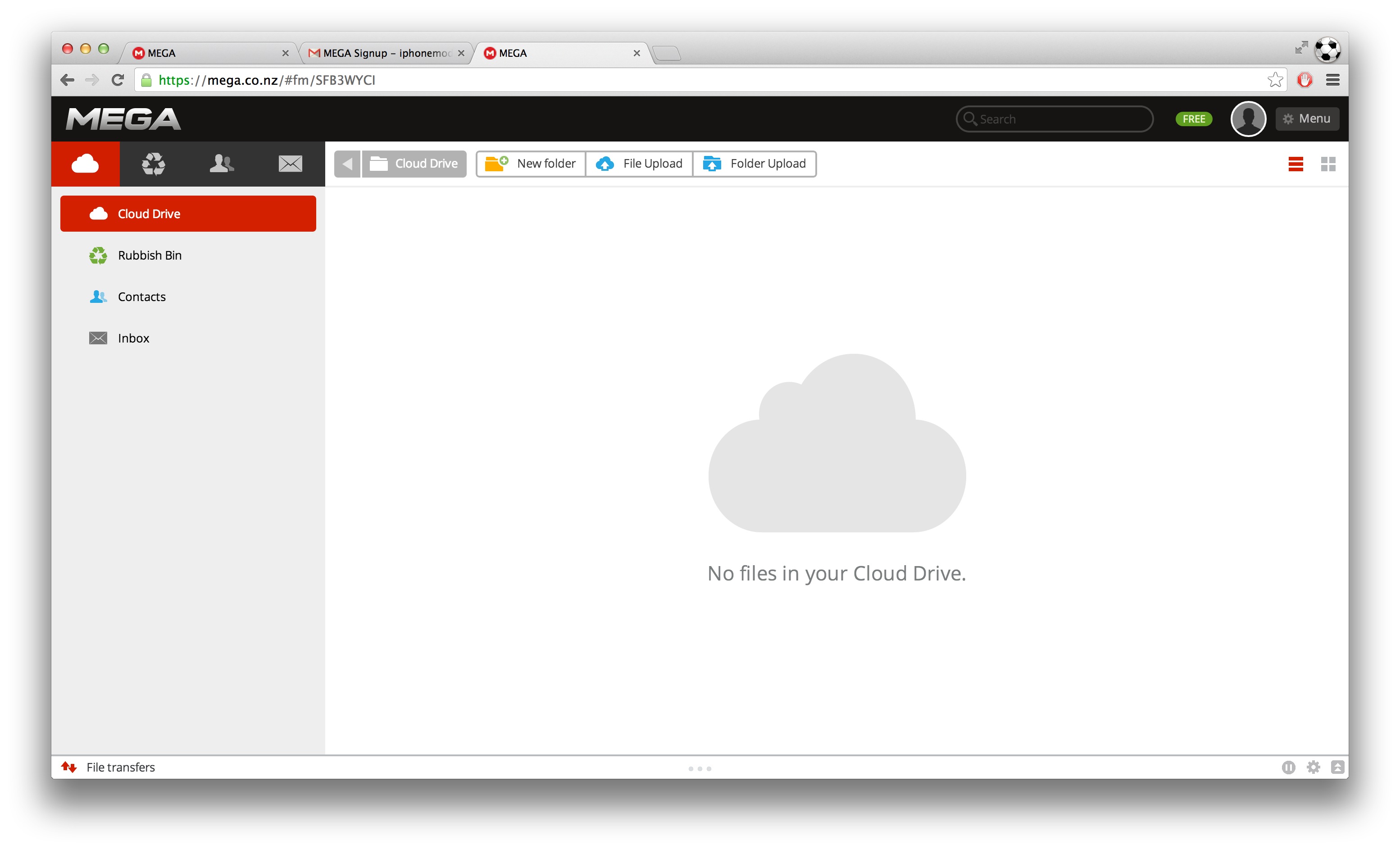Create a New folder
The height and width of the screenshot is (850, 1400).
coord(530,163)
